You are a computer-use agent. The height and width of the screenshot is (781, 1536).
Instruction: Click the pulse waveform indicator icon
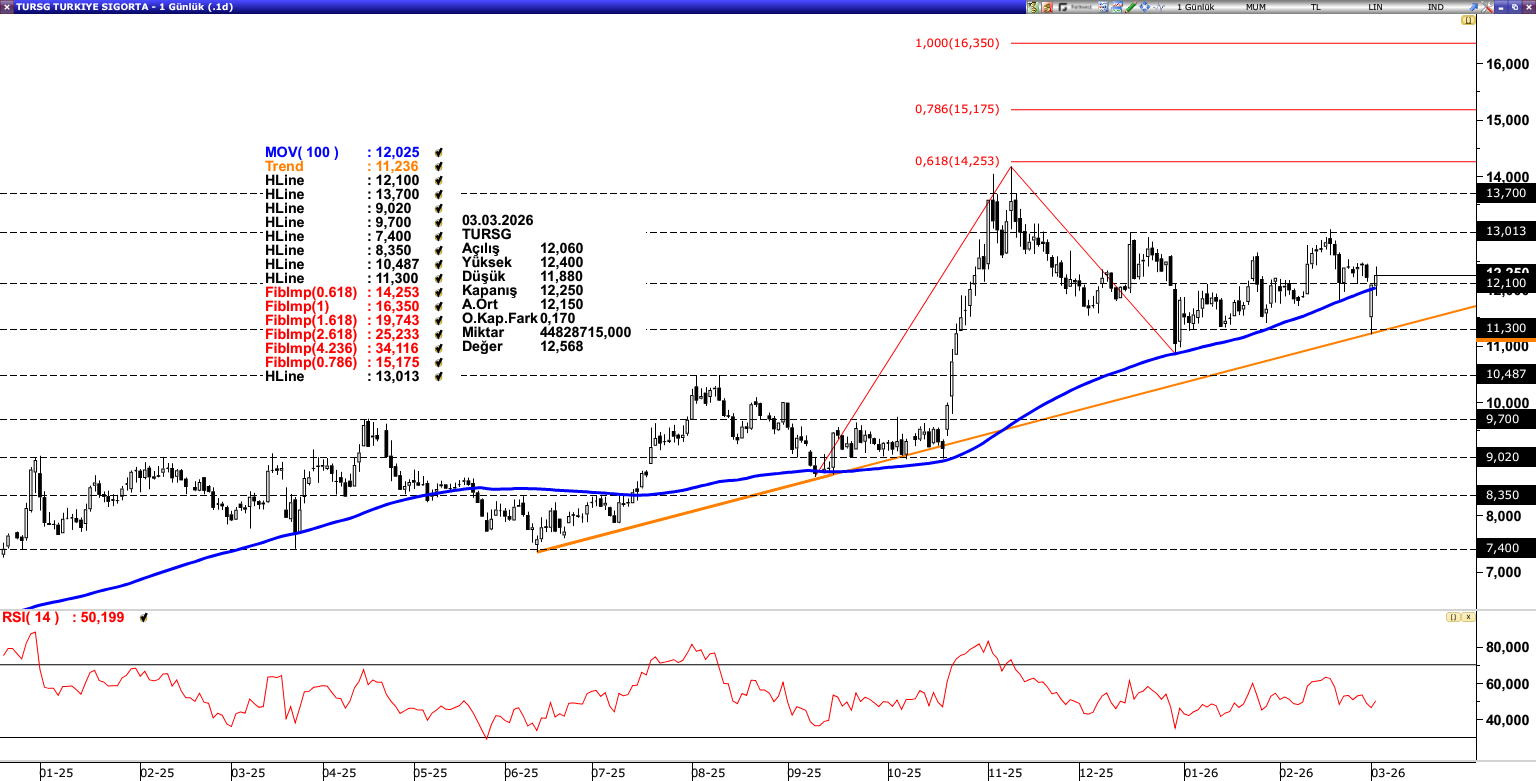coord(1159,7)
